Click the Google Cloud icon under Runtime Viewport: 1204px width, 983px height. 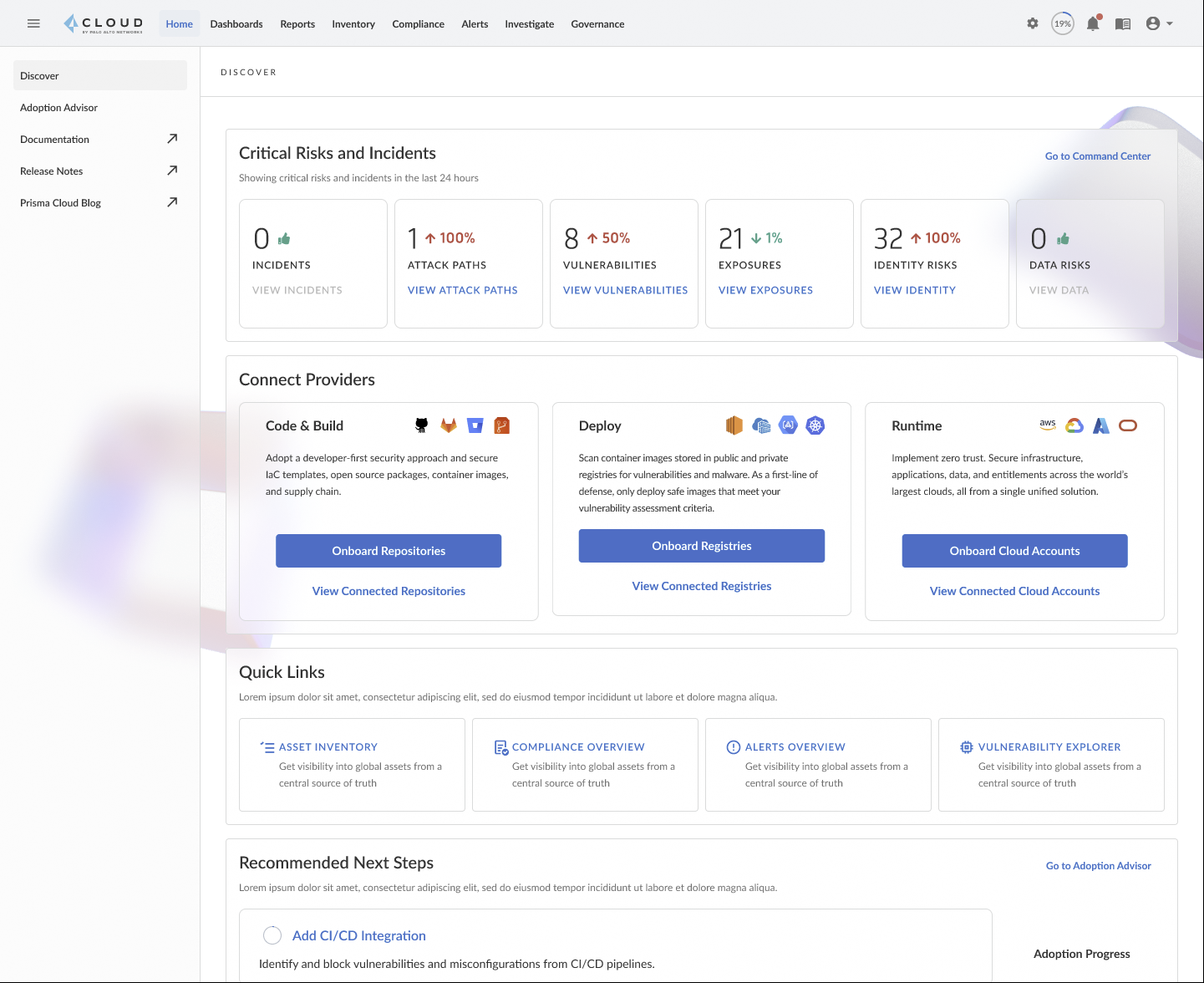(x=1074, y=425)
